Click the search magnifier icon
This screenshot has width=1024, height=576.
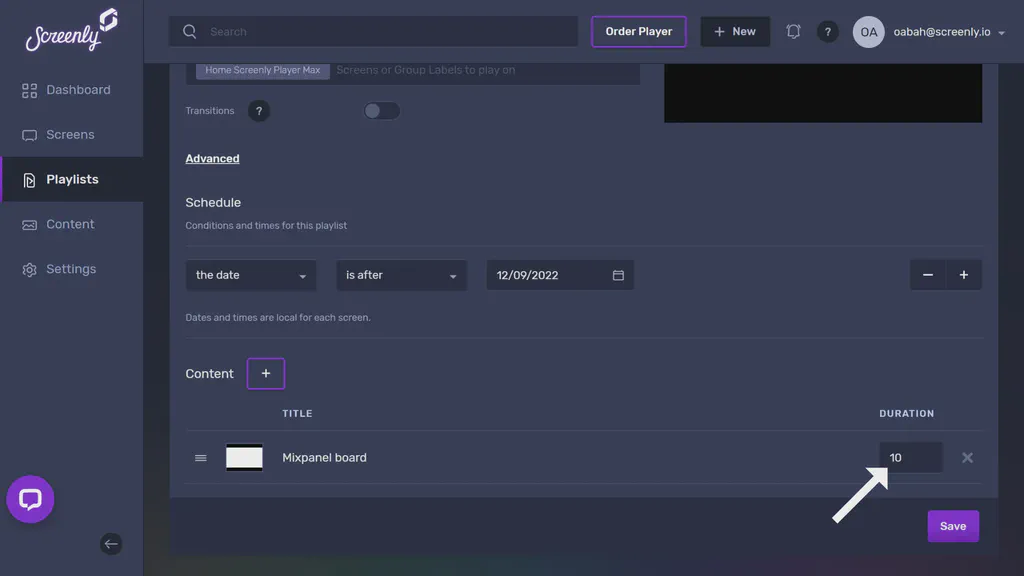pyautogui.click(x=189, y=31)
